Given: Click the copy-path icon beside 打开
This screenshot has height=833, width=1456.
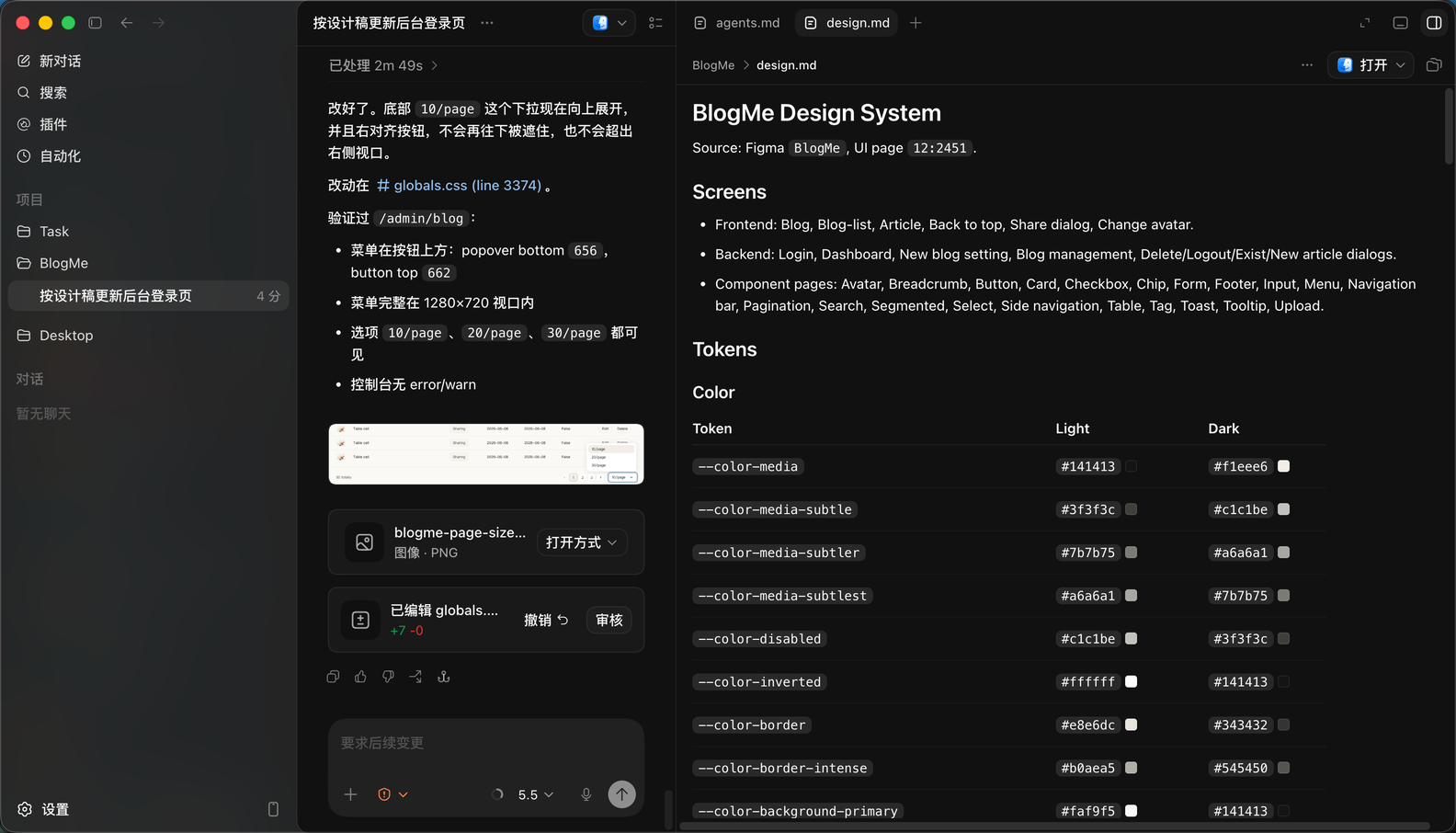Looking at the screenshot, I should (1434, 65).
